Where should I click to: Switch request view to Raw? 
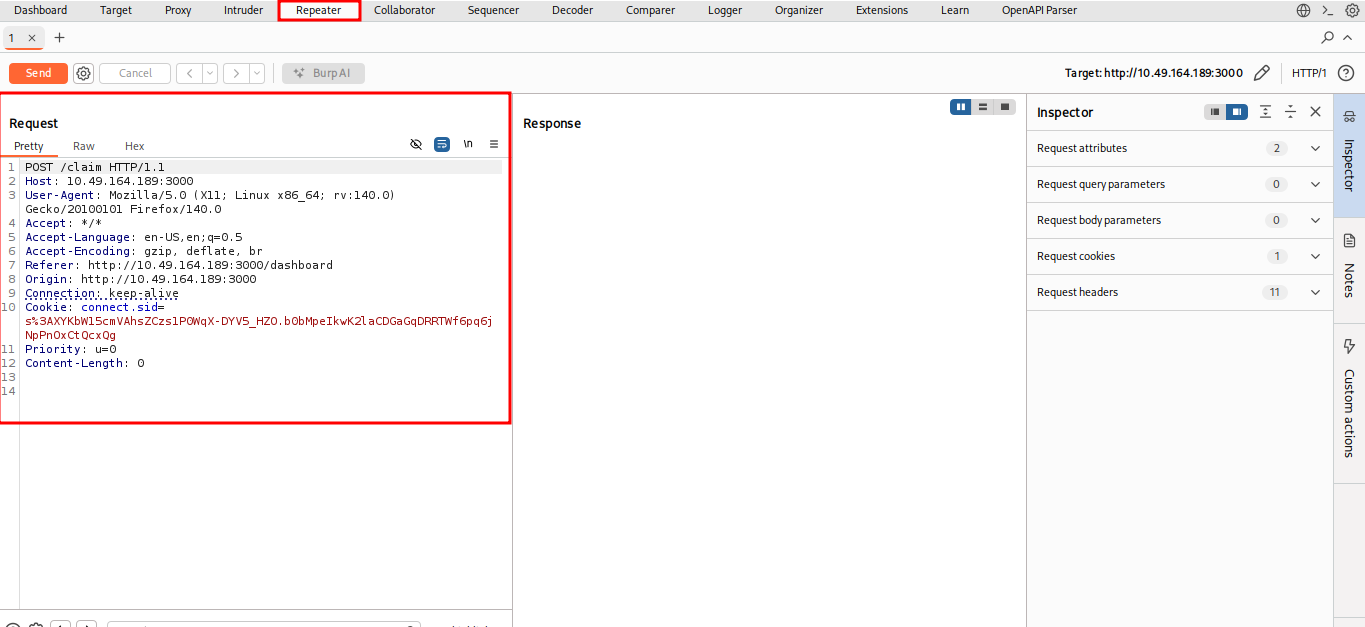pos(84,146)
